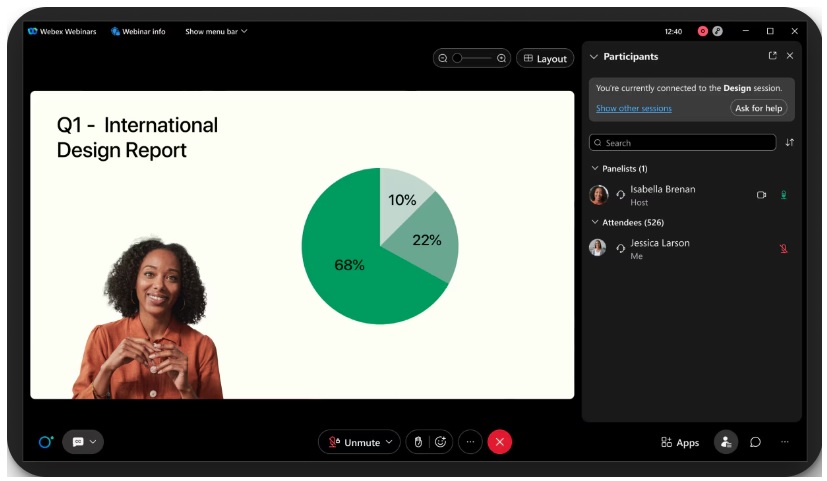Toggle the Participants panel button

(726, 442)
